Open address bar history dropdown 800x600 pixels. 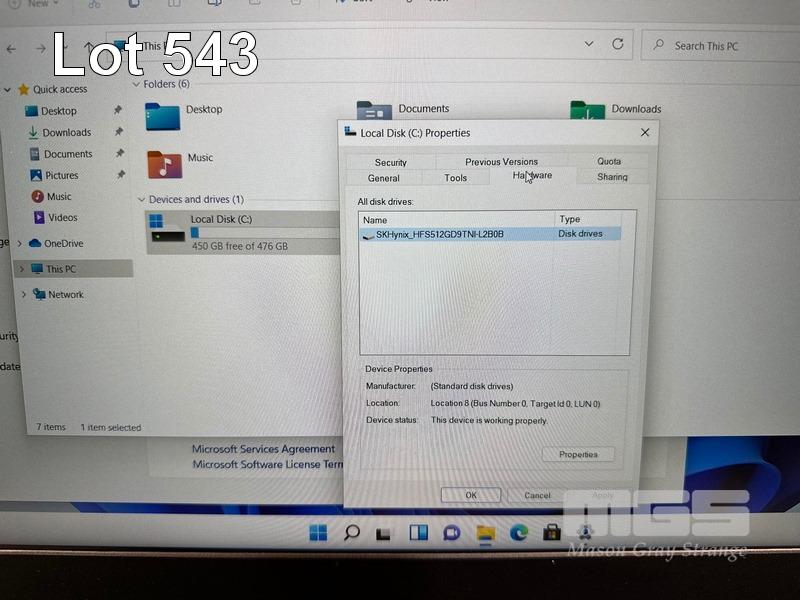tap(587, 45)
